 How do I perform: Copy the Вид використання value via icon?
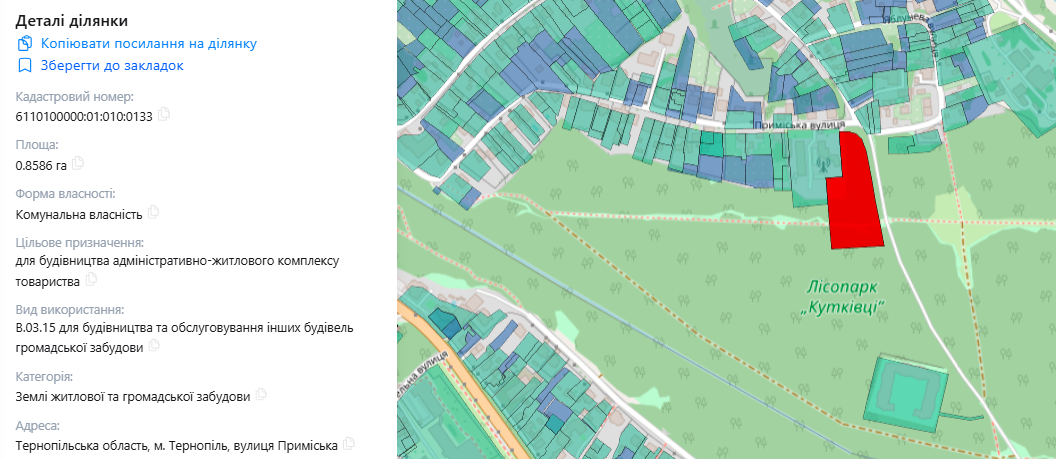[153, 346]
